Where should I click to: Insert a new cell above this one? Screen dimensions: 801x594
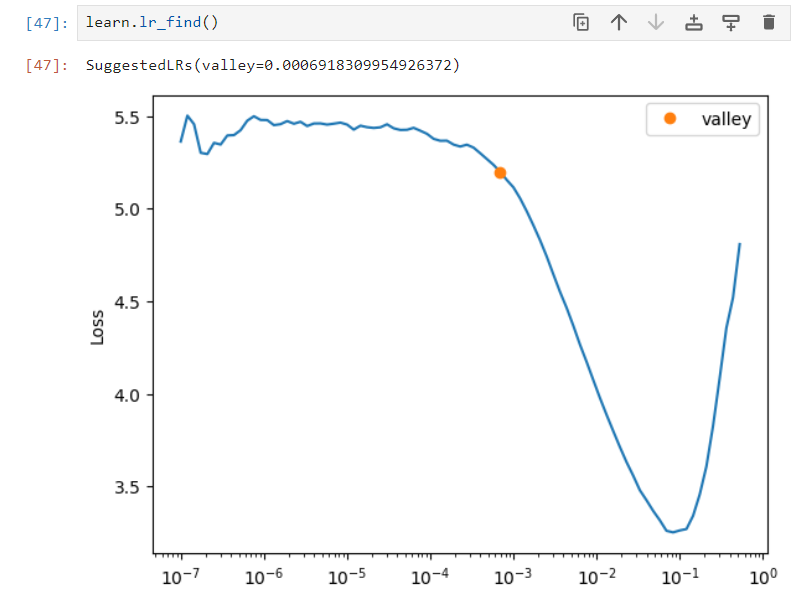click(694, 22)
